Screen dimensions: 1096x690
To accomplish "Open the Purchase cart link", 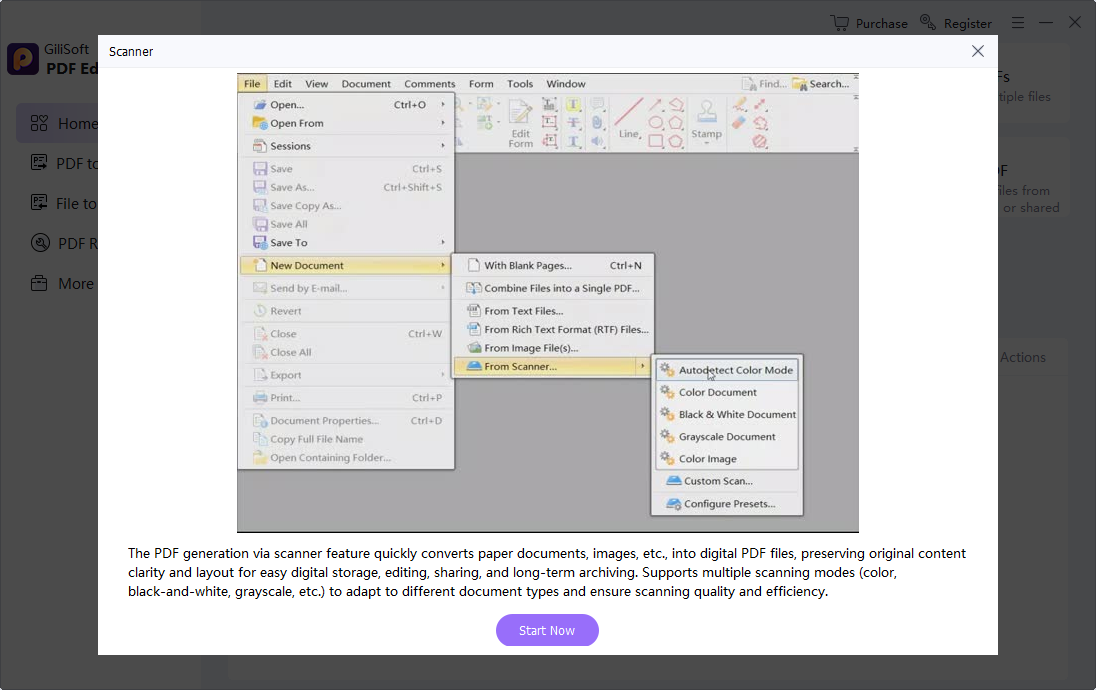I will coord(869,23).
